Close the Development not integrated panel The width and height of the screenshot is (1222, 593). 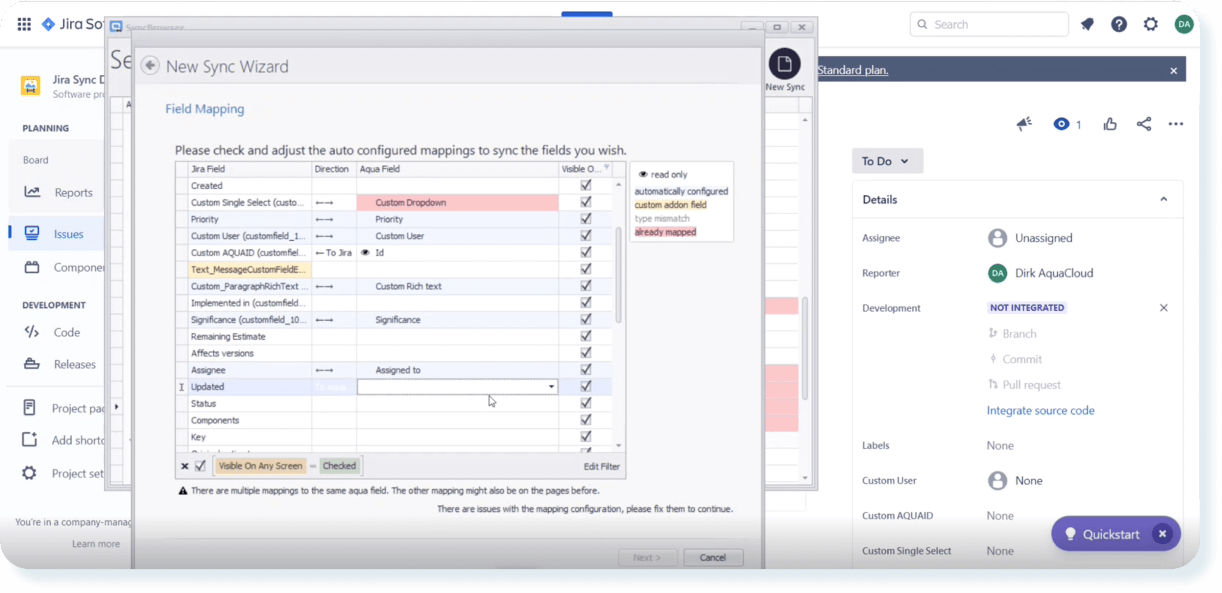pyautogui.click(x=1163, y=308)
